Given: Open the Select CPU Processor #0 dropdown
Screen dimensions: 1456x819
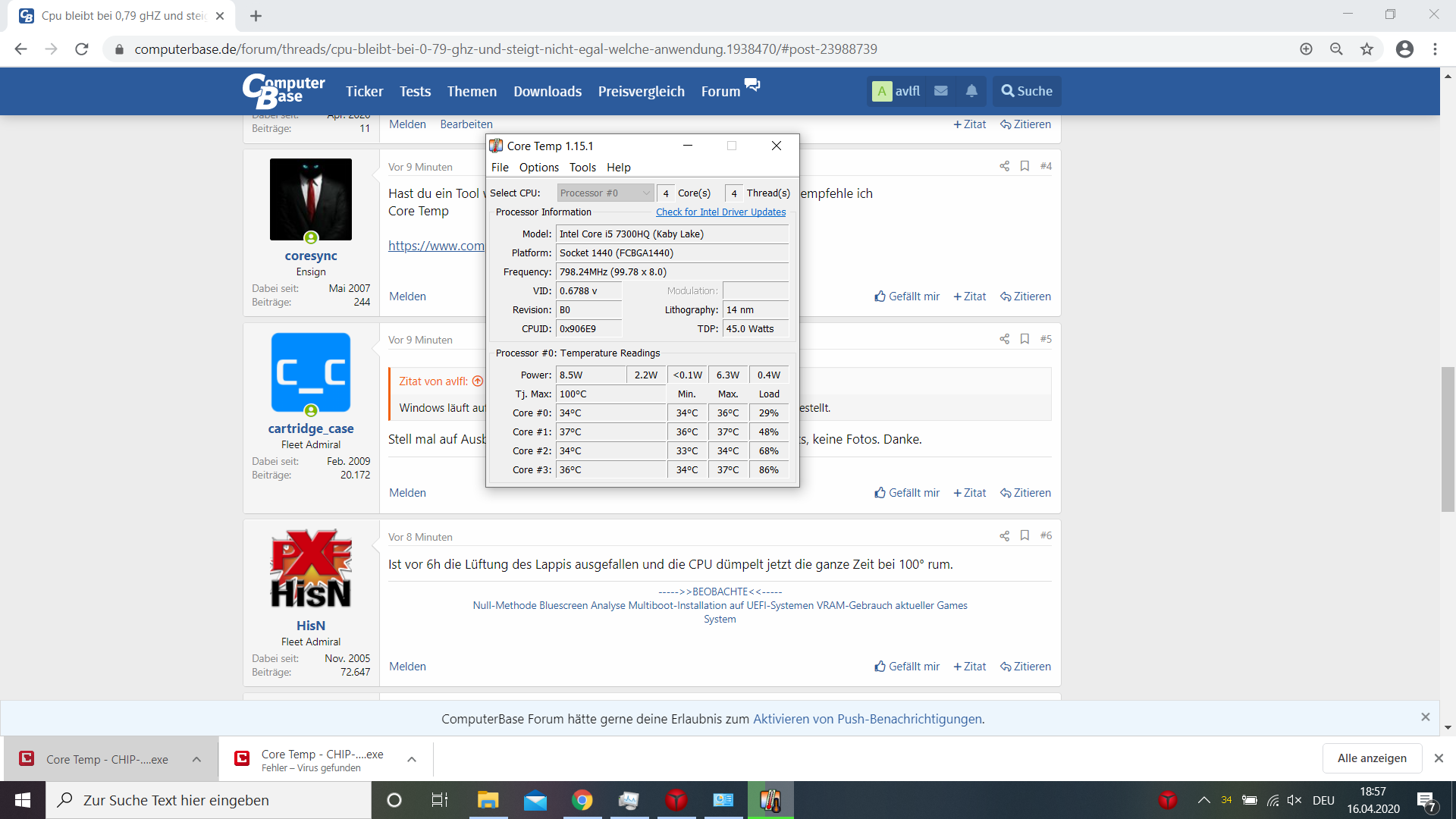Looking at the screenshot, I should pyautogui.click(x=605, y=193).
